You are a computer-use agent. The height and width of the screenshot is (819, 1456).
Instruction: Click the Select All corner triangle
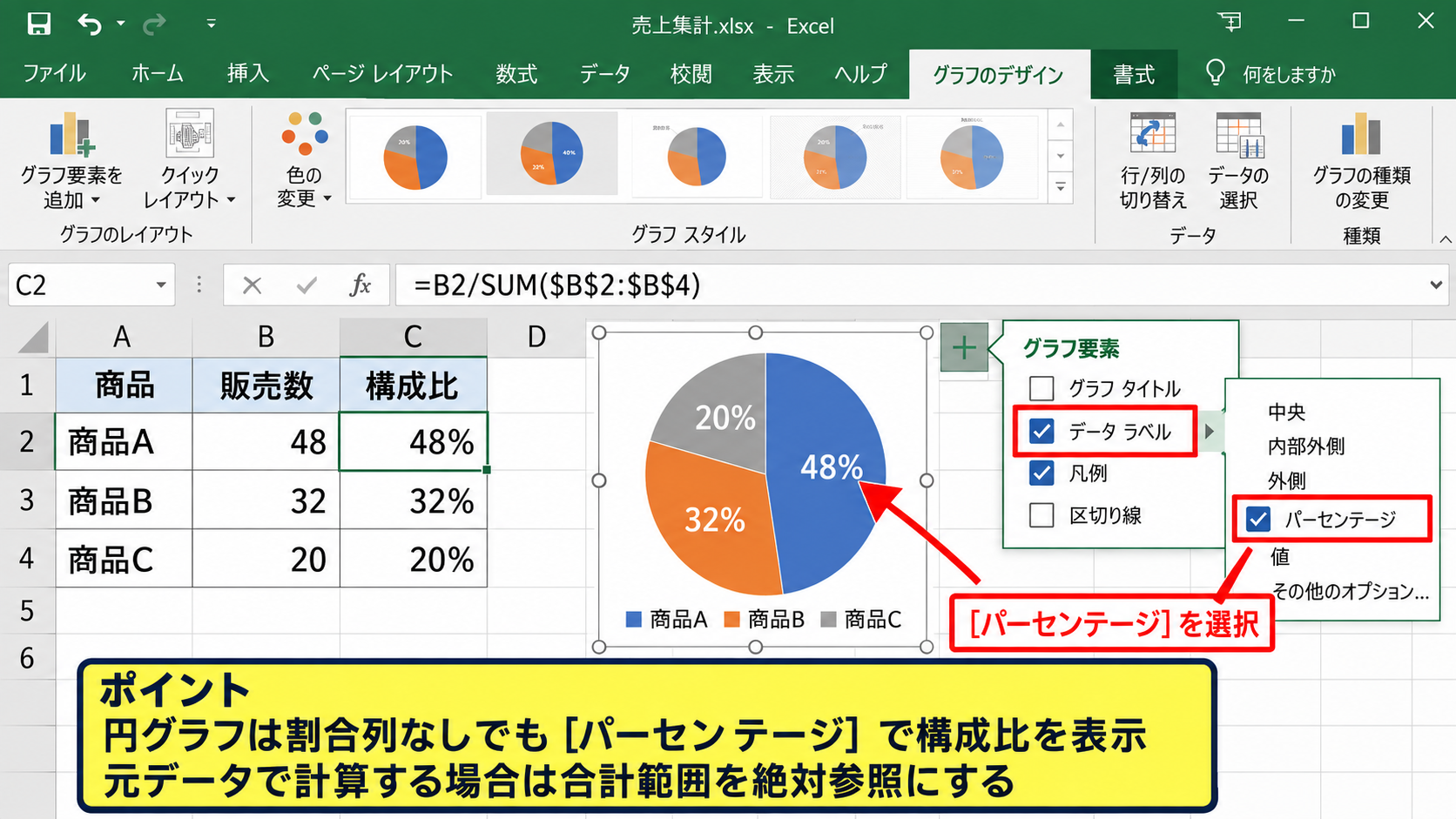click(33, 337)
